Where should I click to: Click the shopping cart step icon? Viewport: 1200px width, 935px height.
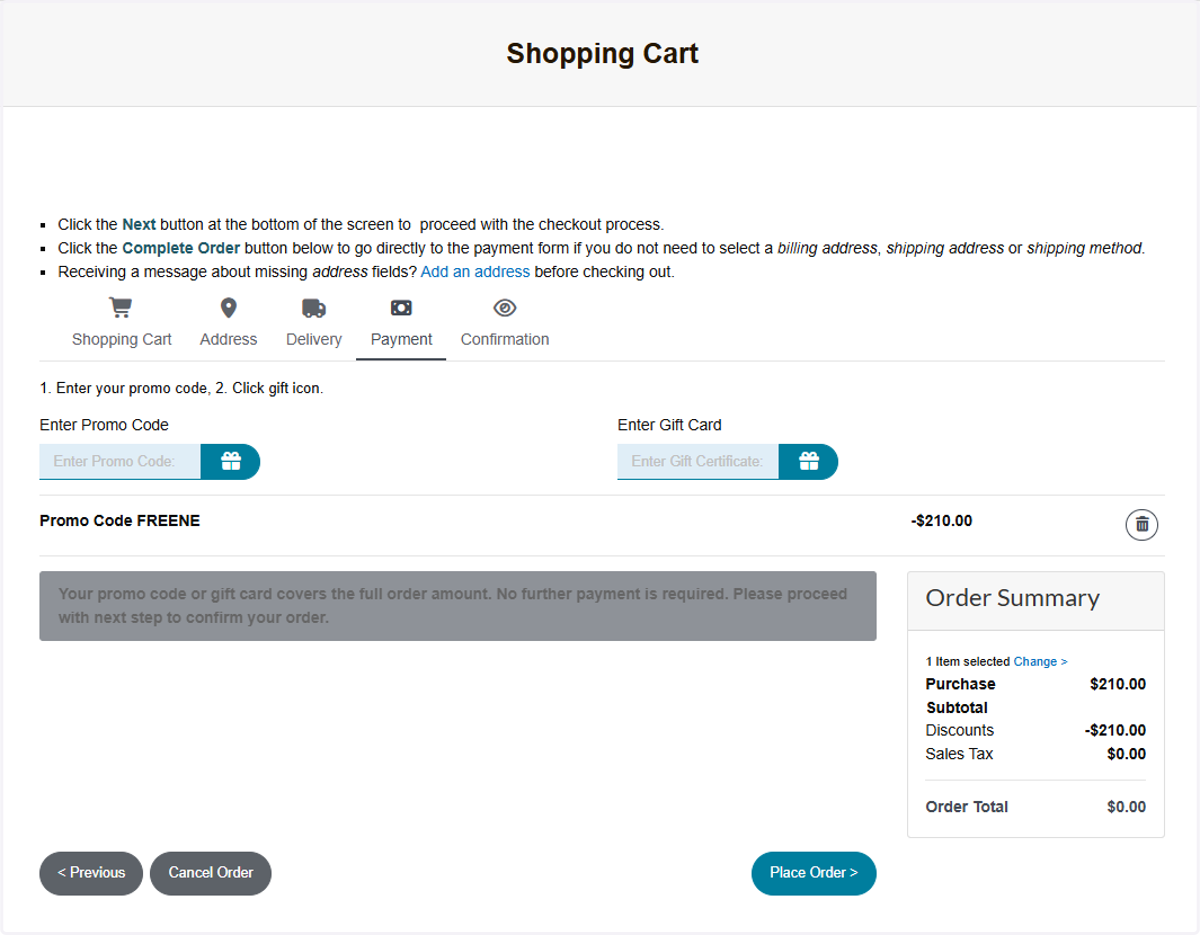[x=121, y=308]
